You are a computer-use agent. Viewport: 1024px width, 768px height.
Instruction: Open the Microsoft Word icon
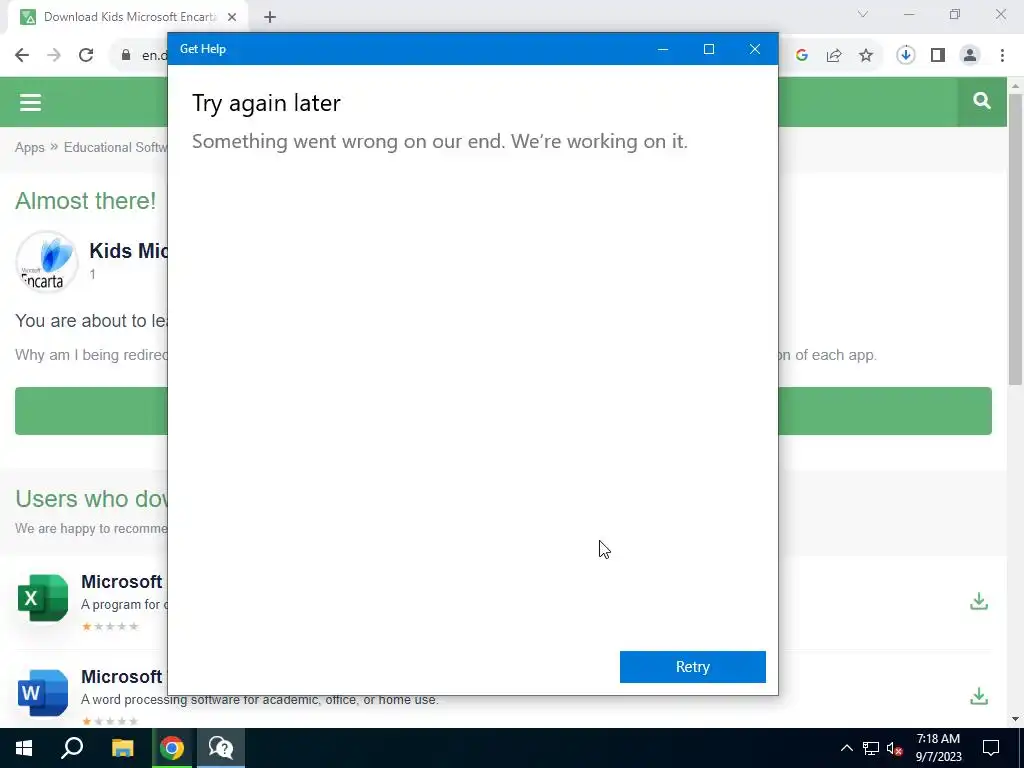pyautogui.click(x=42, y=693)
